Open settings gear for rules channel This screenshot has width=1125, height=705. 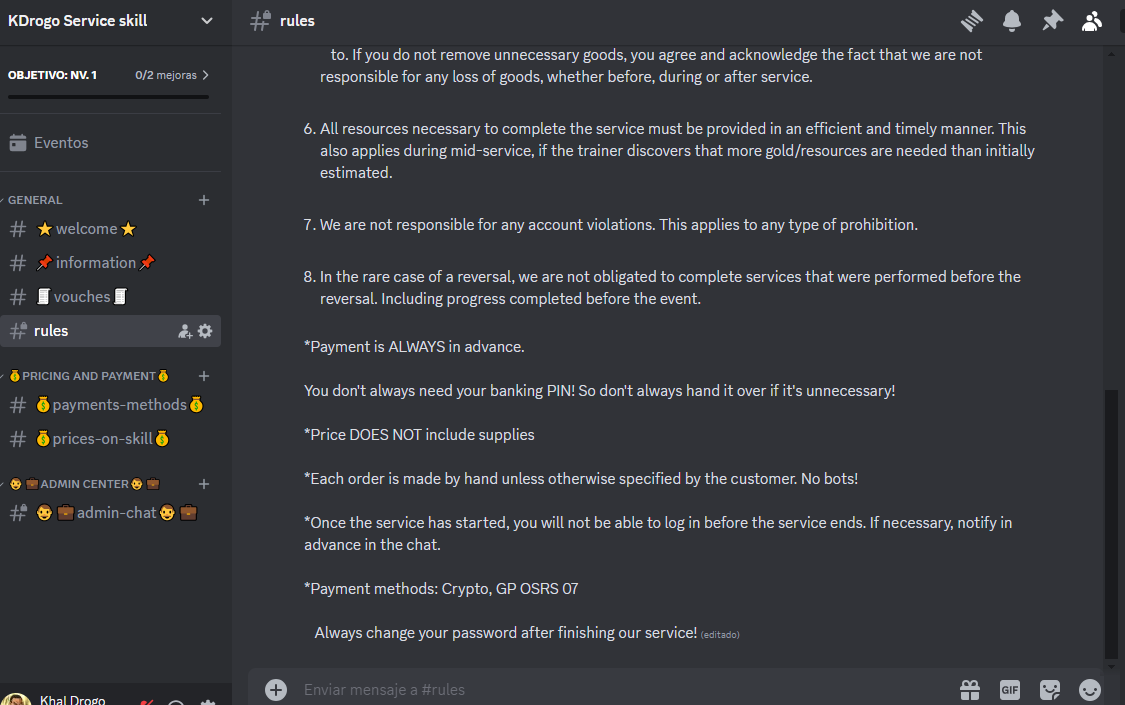205,331
